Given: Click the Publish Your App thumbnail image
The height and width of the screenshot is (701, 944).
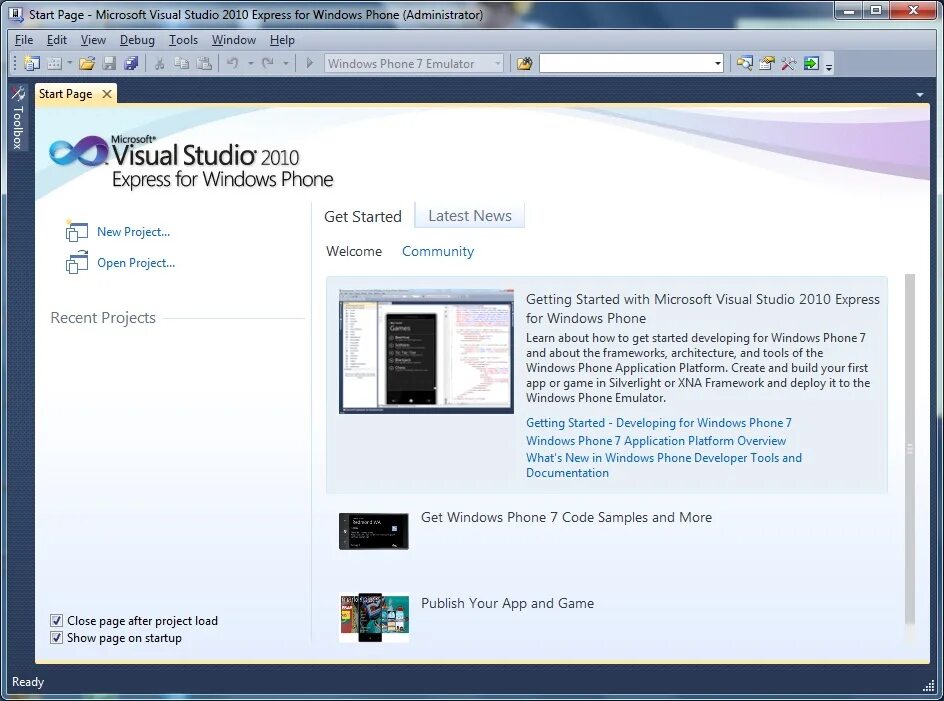Looking at the screenshot, I should point(374,617).
